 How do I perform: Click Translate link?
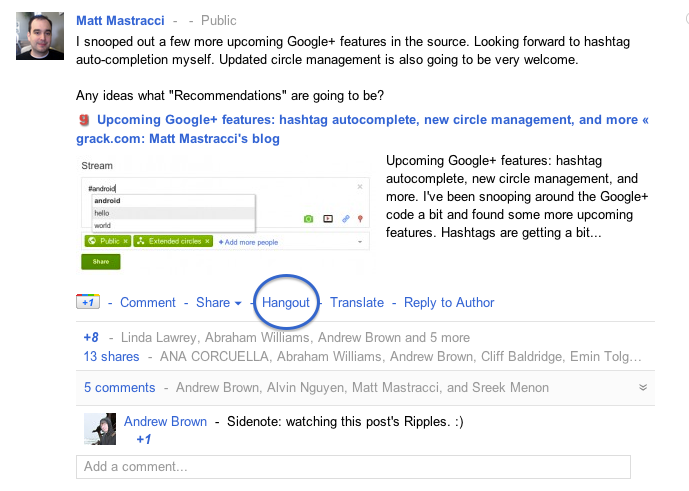(357, 302)
